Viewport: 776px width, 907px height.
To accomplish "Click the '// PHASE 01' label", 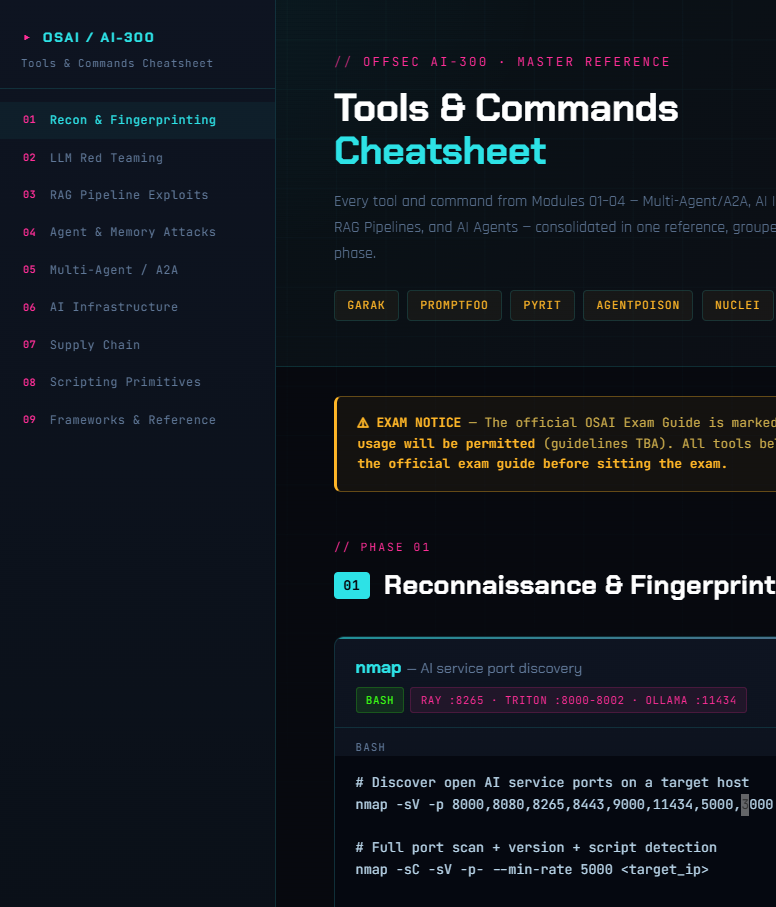I will click(382, 547).
